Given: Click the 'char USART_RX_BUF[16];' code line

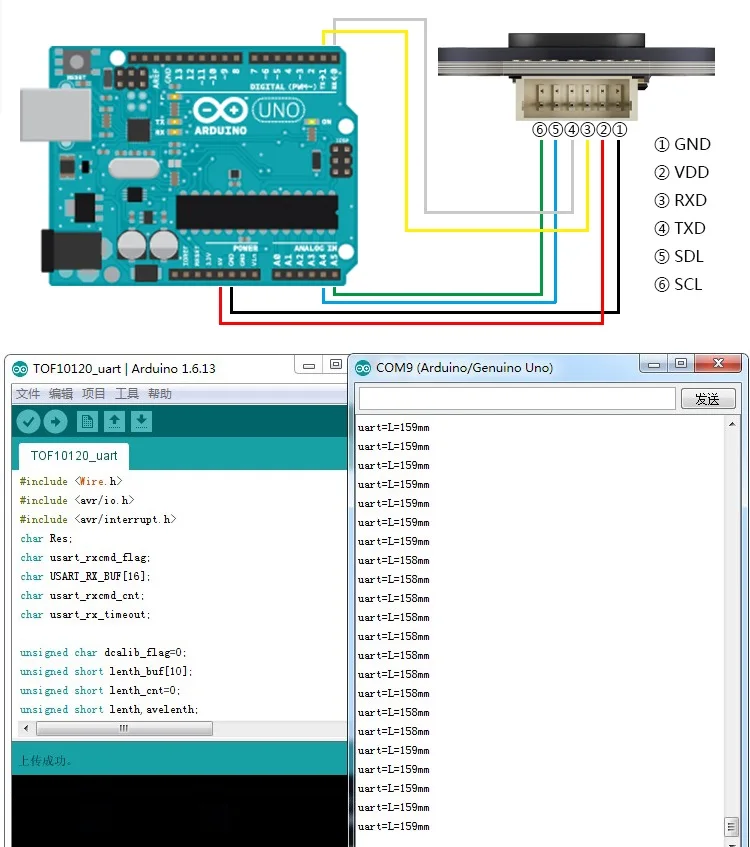Looking at the screenshot, I should point(85,576).
